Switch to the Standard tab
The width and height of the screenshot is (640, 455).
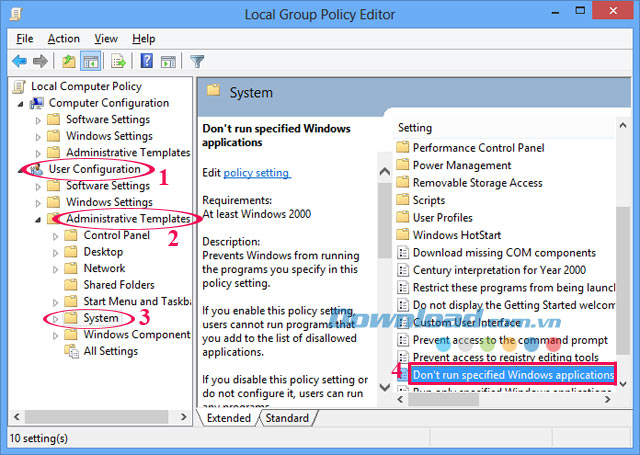[x=287, y=418]
